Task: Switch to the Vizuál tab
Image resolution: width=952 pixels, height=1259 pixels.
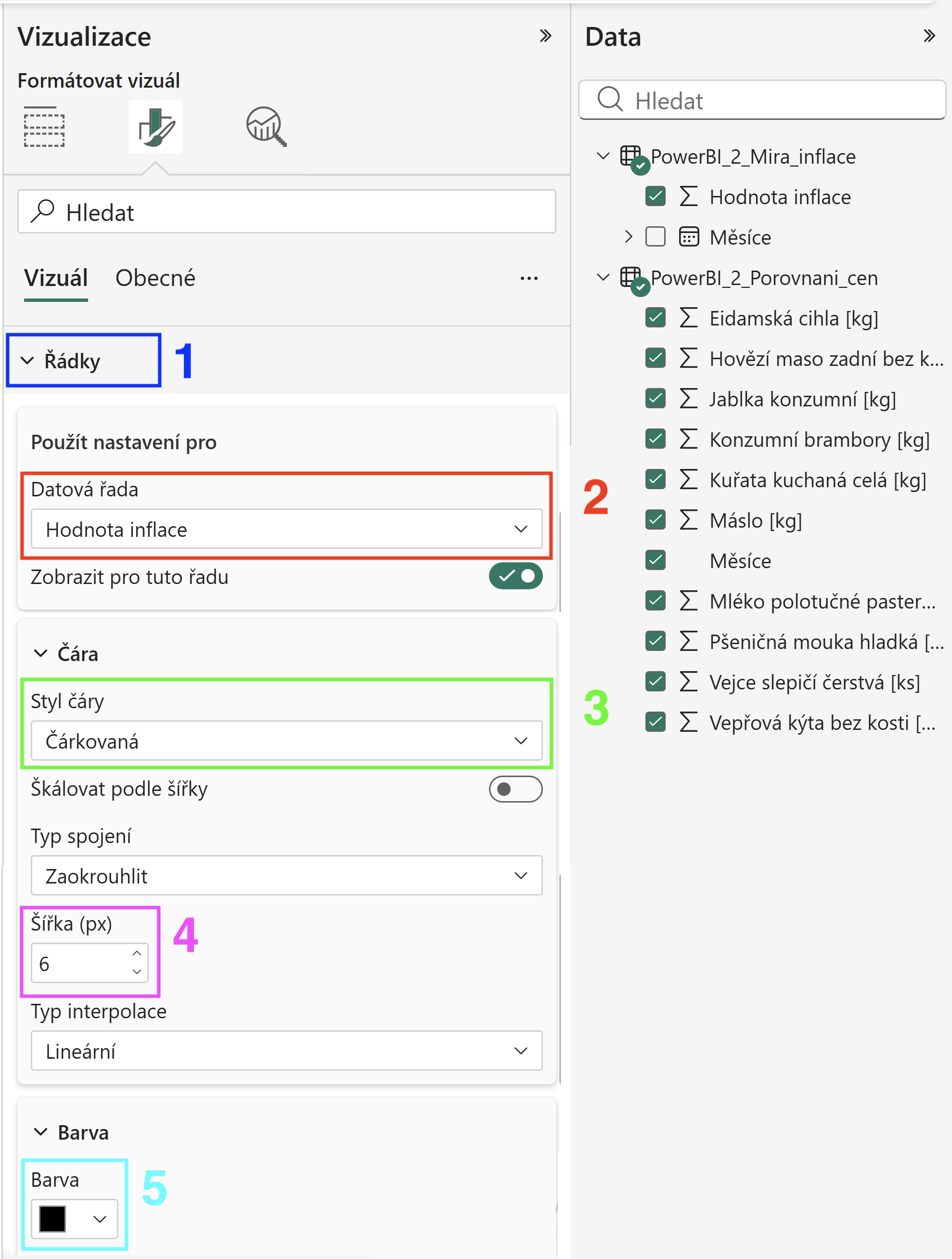Action: pyautogui.click(x=56, y=278)
